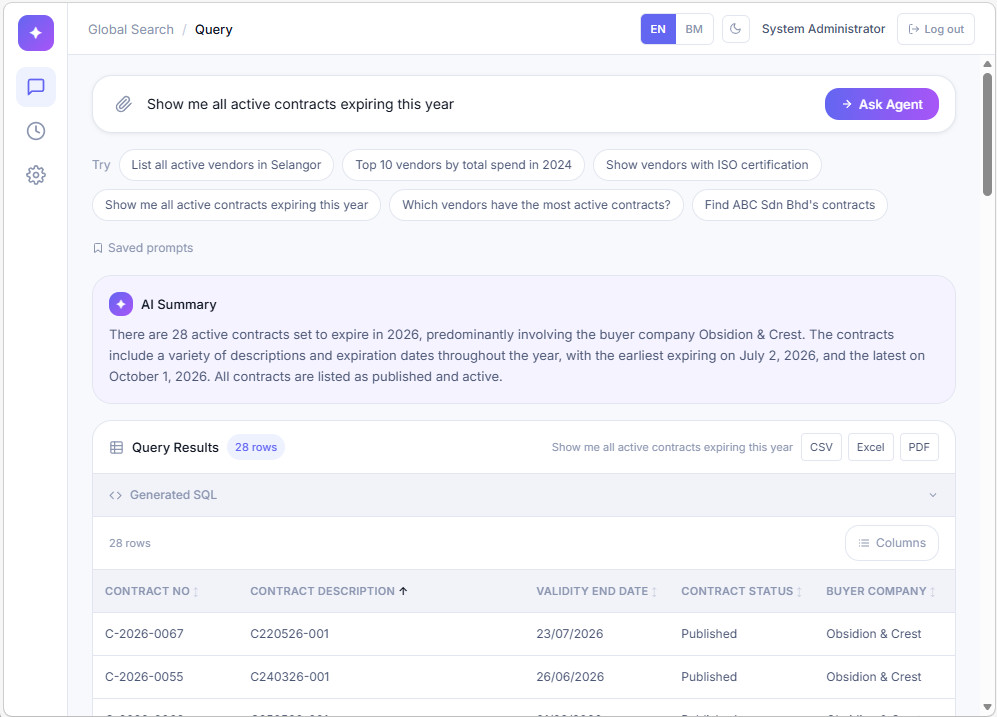Image resolution: width=997 pixels, height=717 pixels.
Task: Click end date 23/07/2026
Action: pyautogui.click(x=570, y=634)
